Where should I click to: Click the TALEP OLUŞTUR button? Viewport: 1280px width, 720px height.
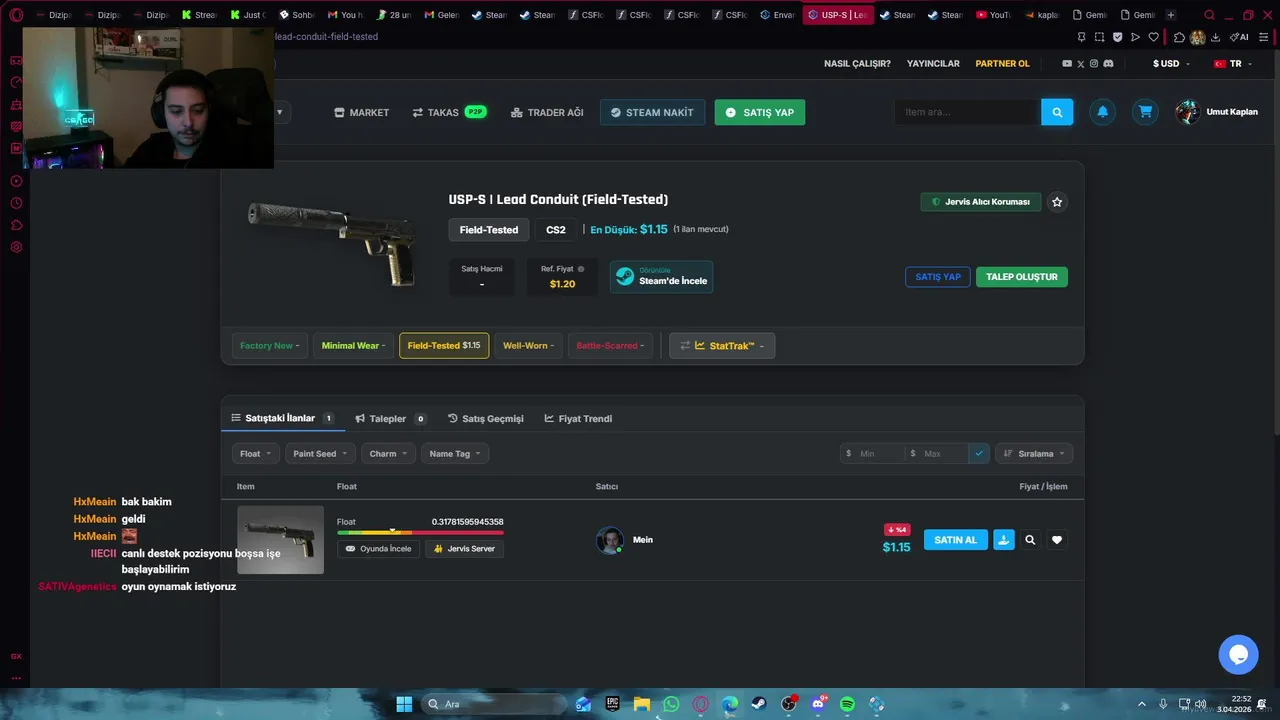[x=1021, y=277]
